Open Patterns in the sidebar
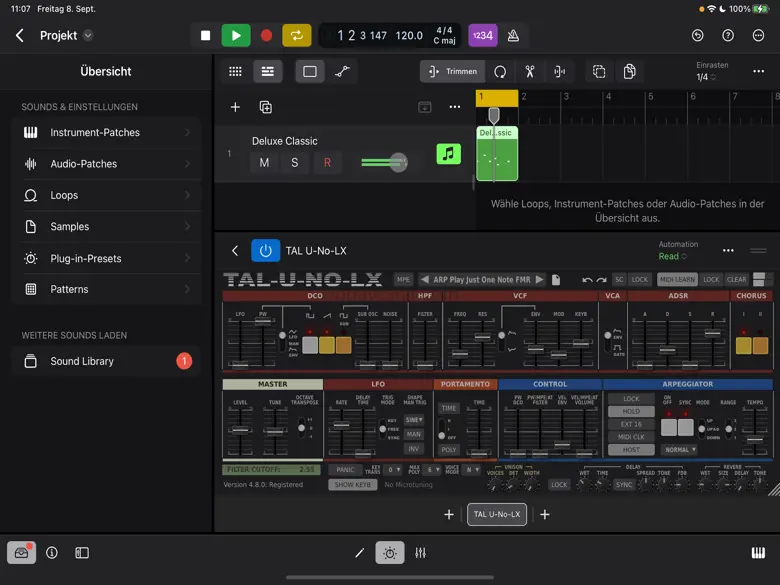 [x=106, y=289]
